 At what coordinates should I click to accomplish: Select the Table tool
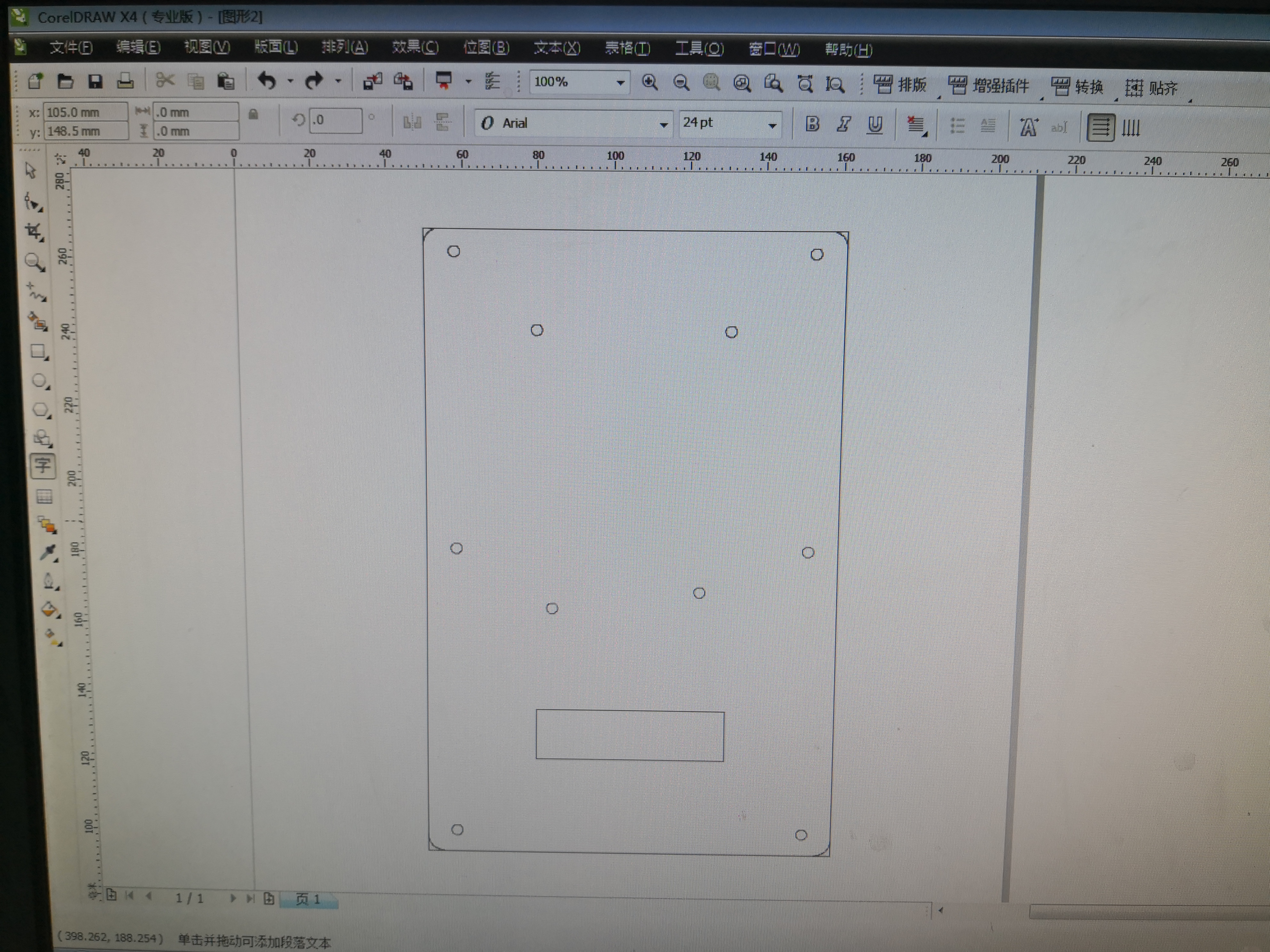click(45, 496)
